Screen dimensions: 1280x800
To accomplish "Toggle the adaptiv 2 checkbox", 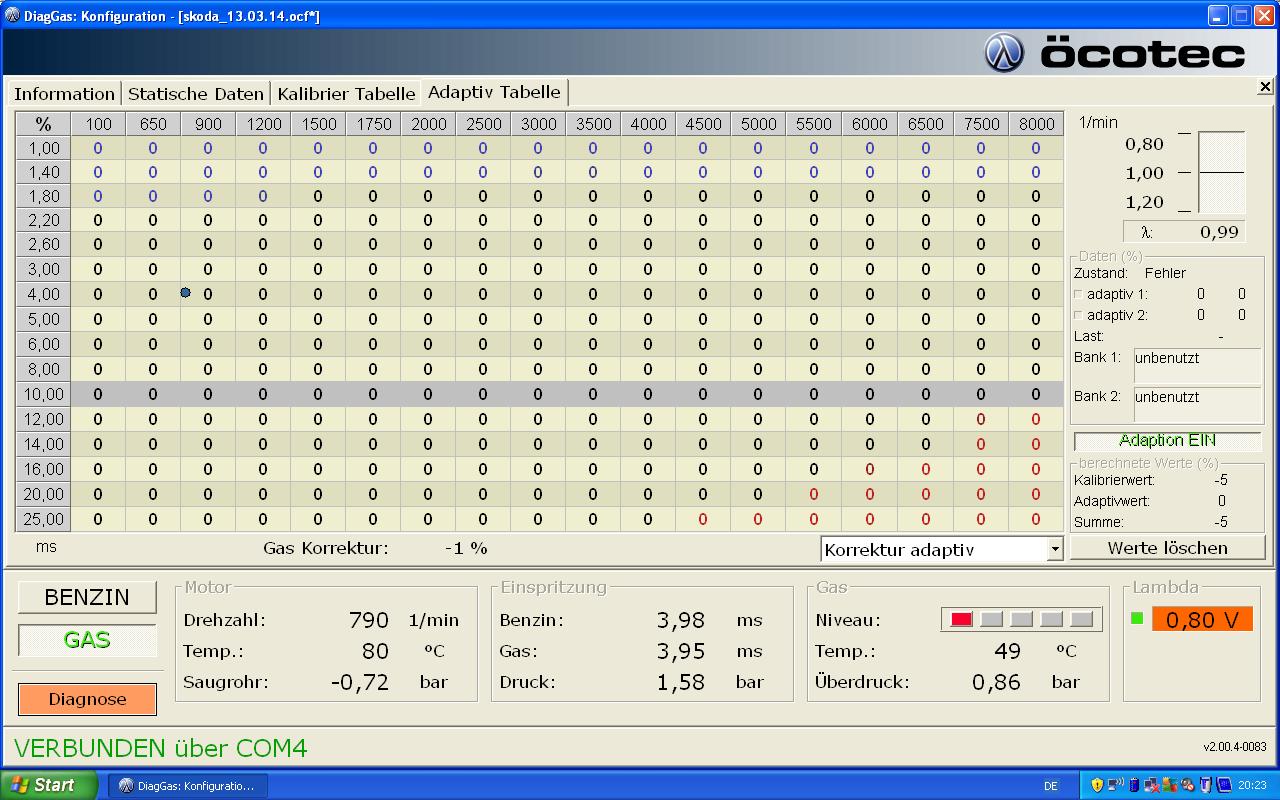I will [x=1078, y=316].
